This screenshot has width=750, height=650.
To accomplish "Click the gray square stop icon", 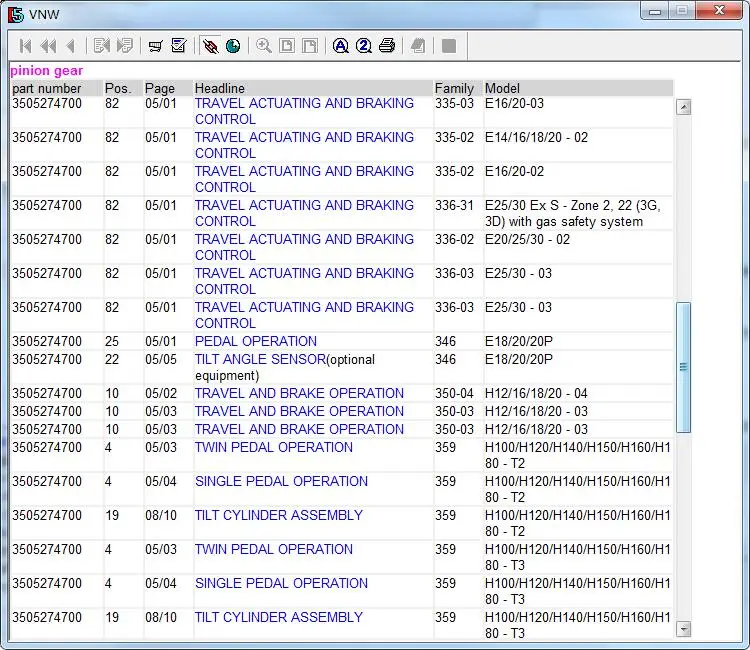I will [449, 46].
